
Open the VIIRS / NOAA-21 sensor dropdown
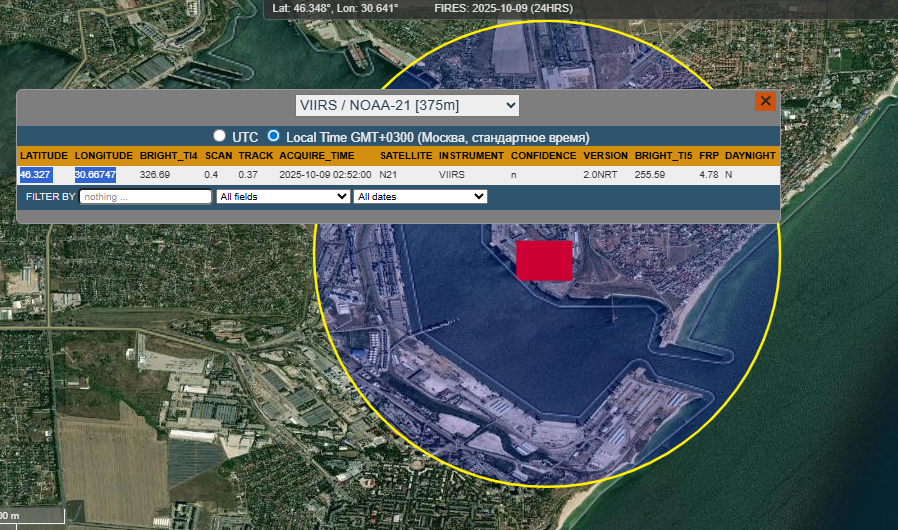(407, 105)
